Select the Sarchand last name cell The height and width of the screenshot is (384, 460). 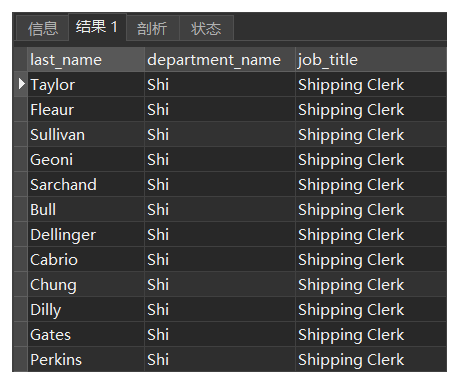(x=86, y=185)
